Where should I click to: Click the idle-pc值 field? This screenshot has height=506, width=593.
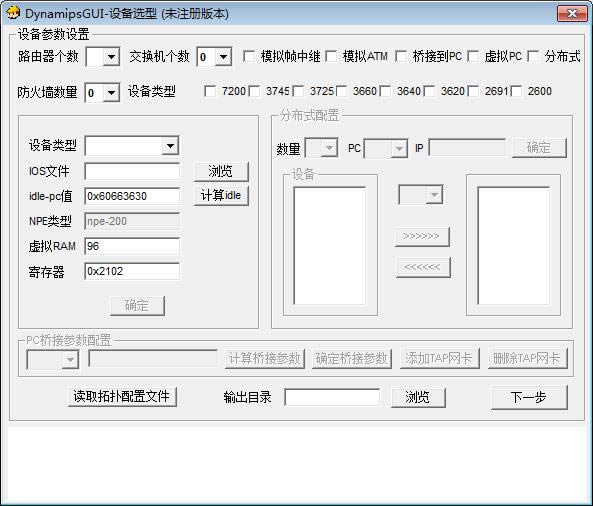[x=132, y=196]
